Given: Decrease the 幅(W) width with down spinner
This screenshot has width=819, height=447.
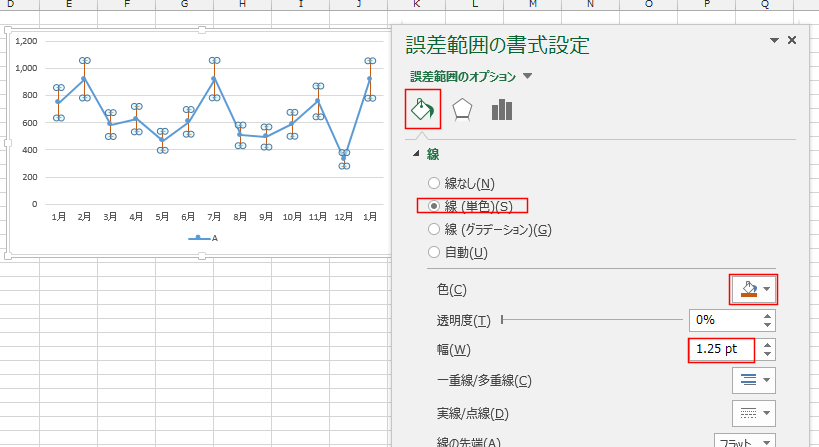Looking at the screenshot, I should click(x=767, y=355).
